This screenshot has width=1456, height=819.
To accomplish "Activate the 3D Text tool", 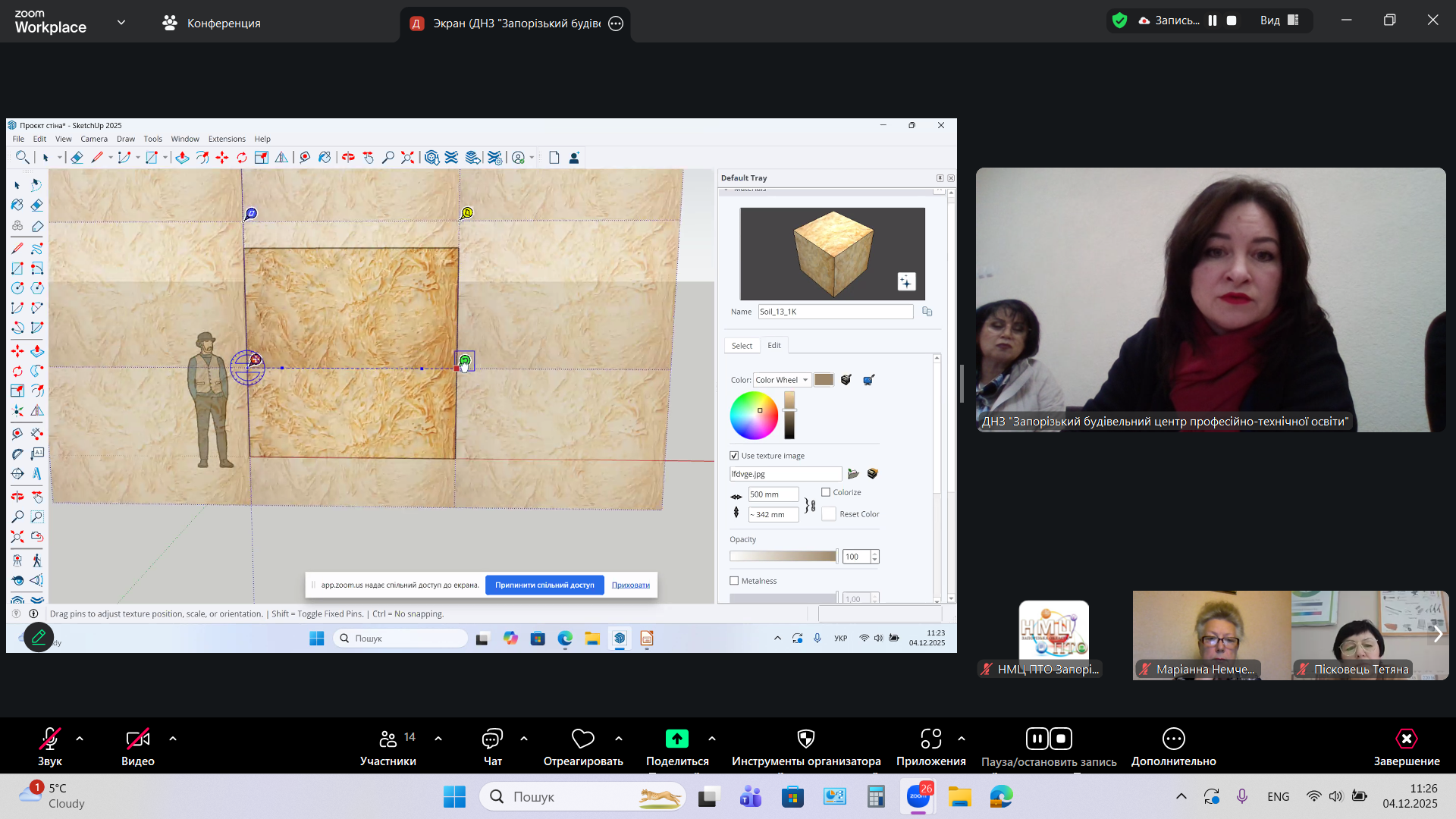I will tap(37, 474).
